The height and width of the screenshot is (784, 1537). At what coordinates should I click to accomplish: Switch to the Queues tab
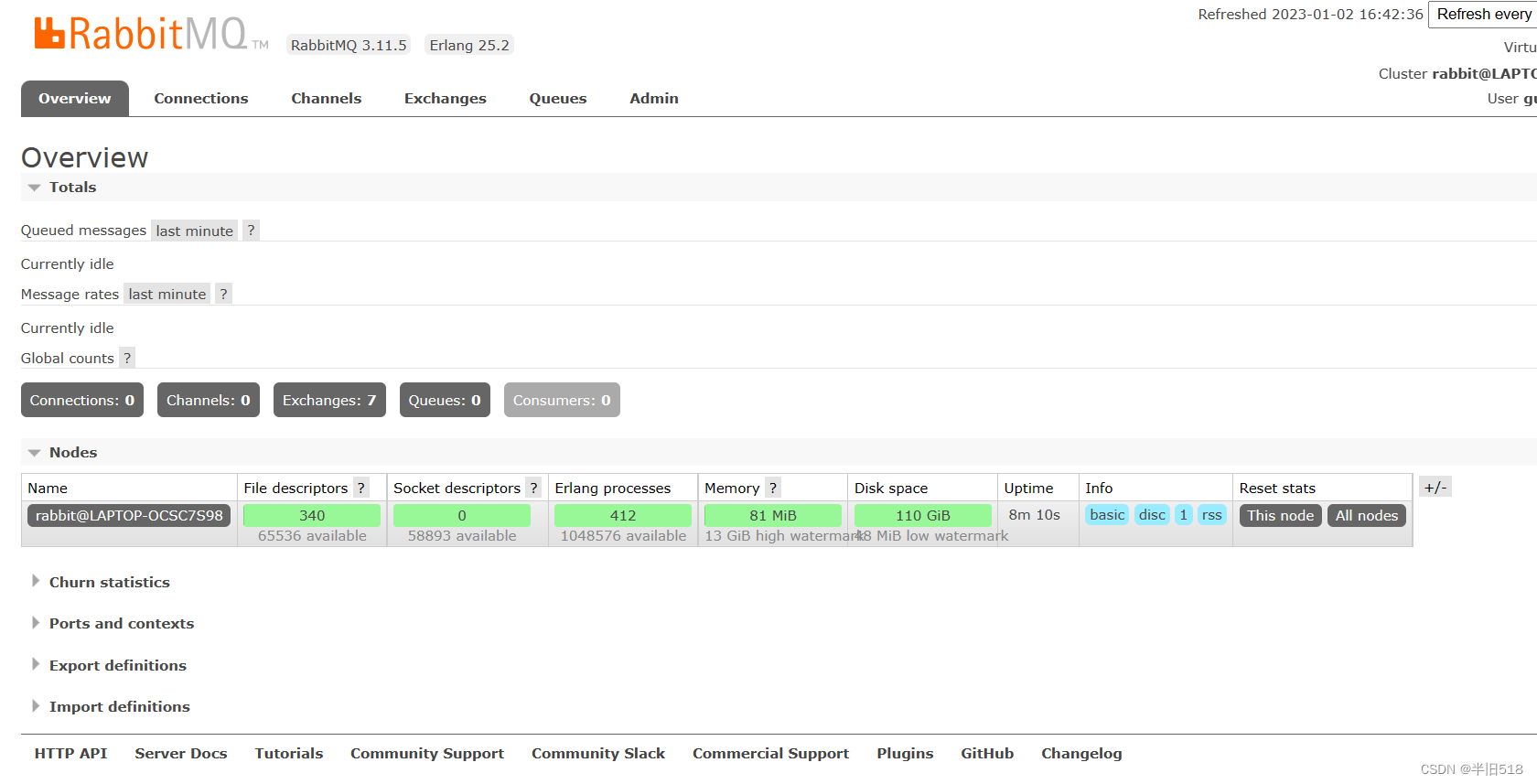pyautogui.click(x=558, y=98)
